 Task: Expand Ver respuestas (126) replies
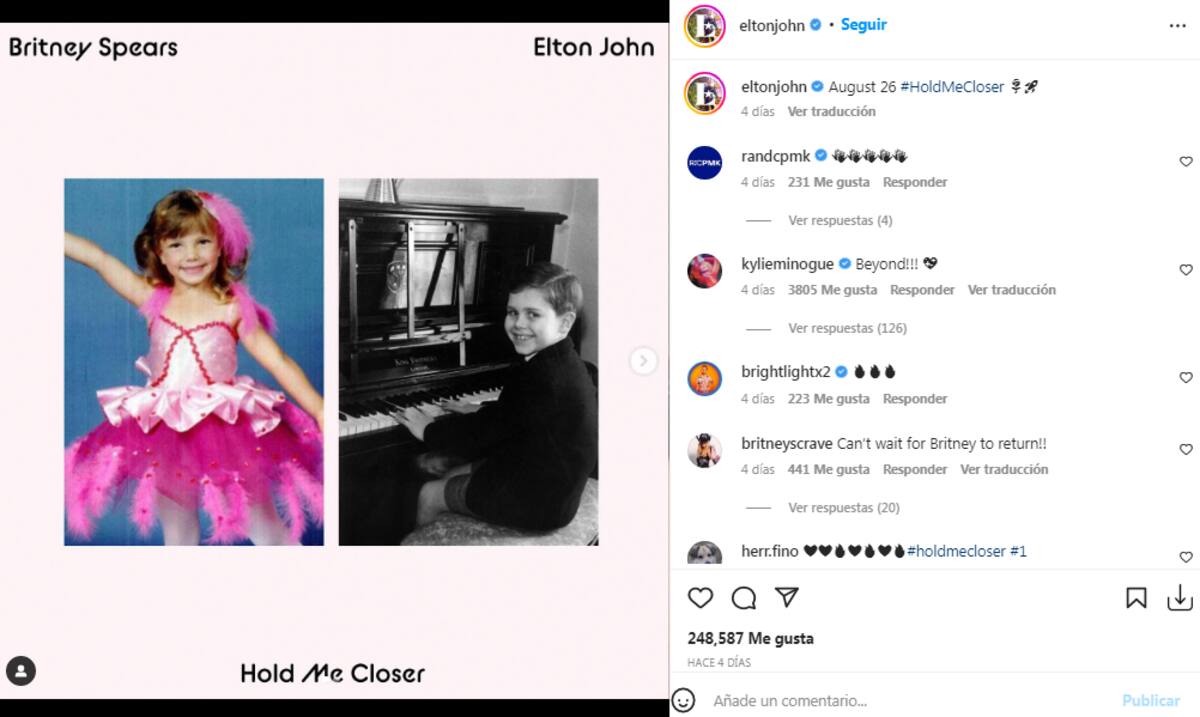847,328
